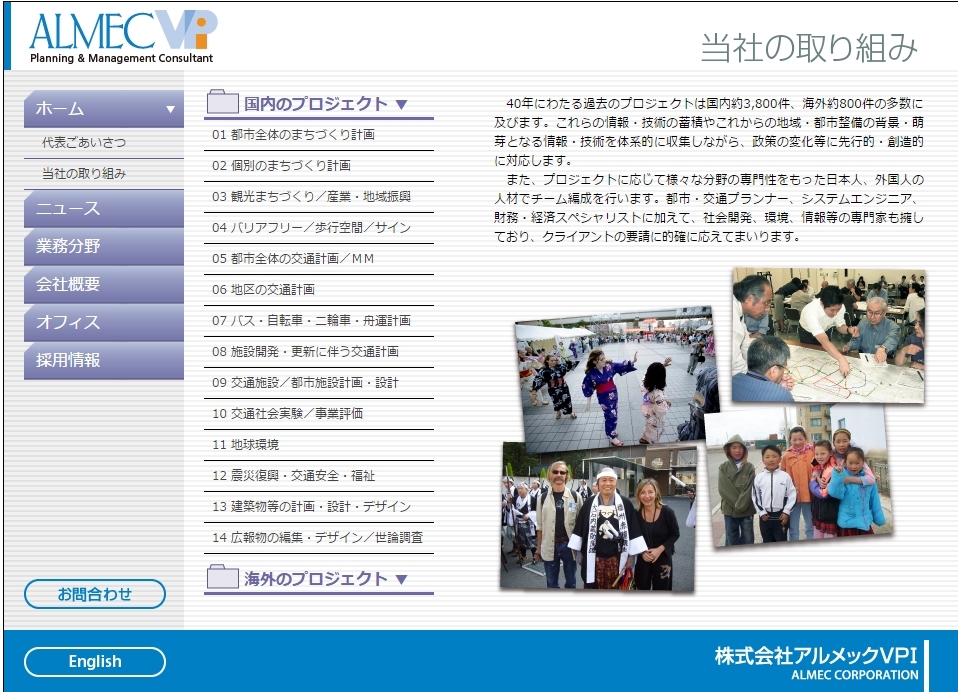Click the ALMEC VPI logo
Image resolution: width=958 pixels, height=692 pixels.
tap(123, 37)
